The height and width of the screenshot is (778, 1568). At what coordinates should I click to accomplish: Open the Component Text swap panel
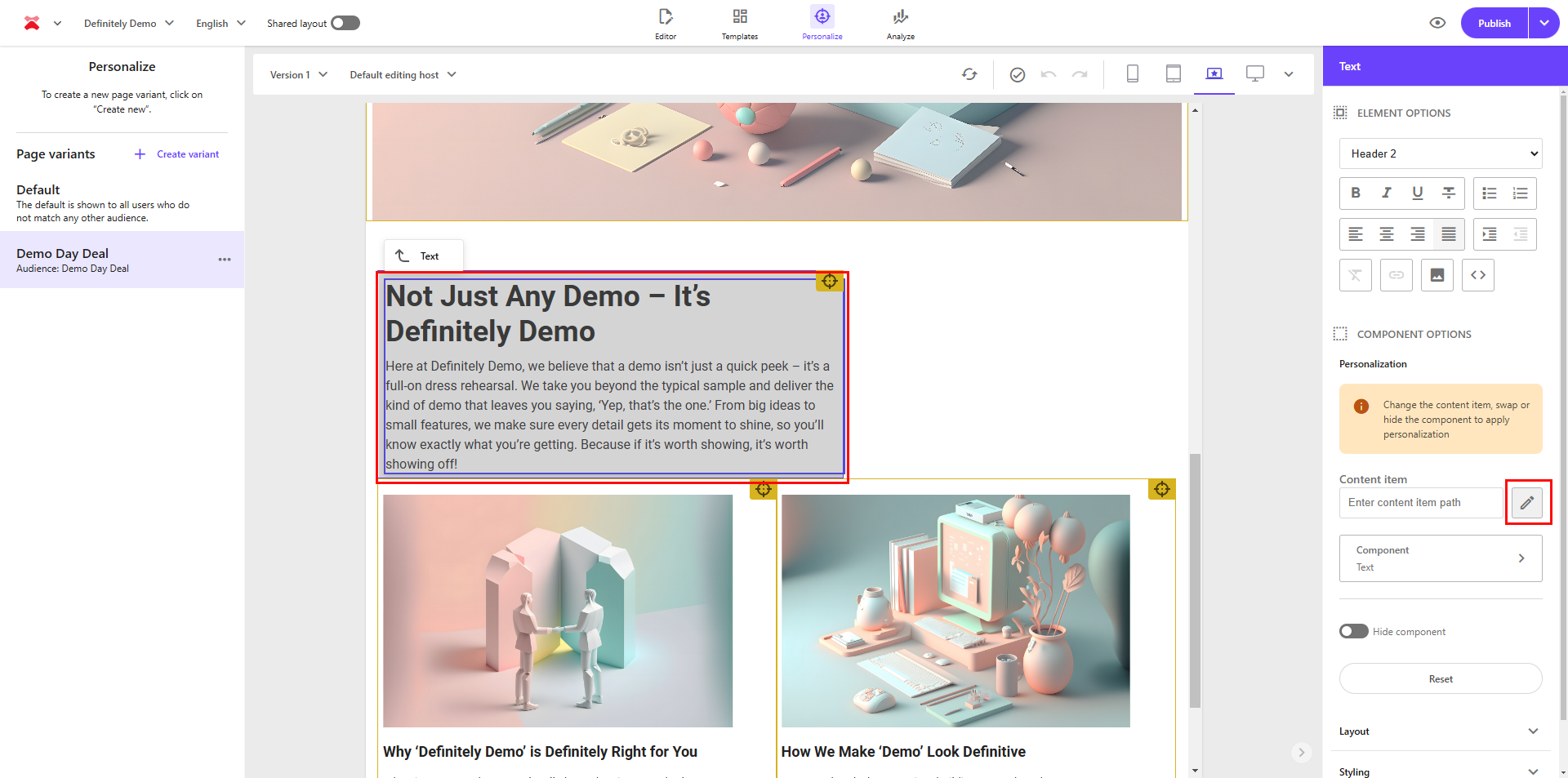[1441, 558]
